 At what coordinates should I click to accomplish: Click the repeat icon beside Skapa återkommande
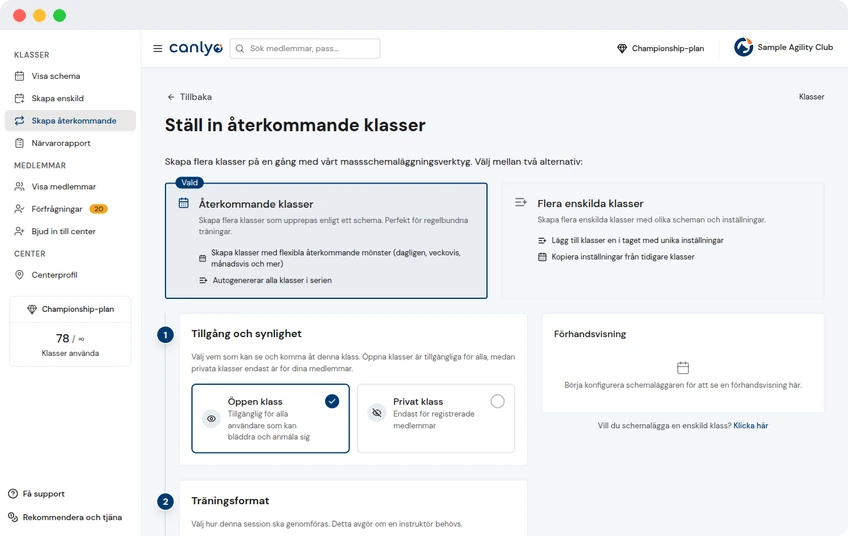(x=19, y=121)
